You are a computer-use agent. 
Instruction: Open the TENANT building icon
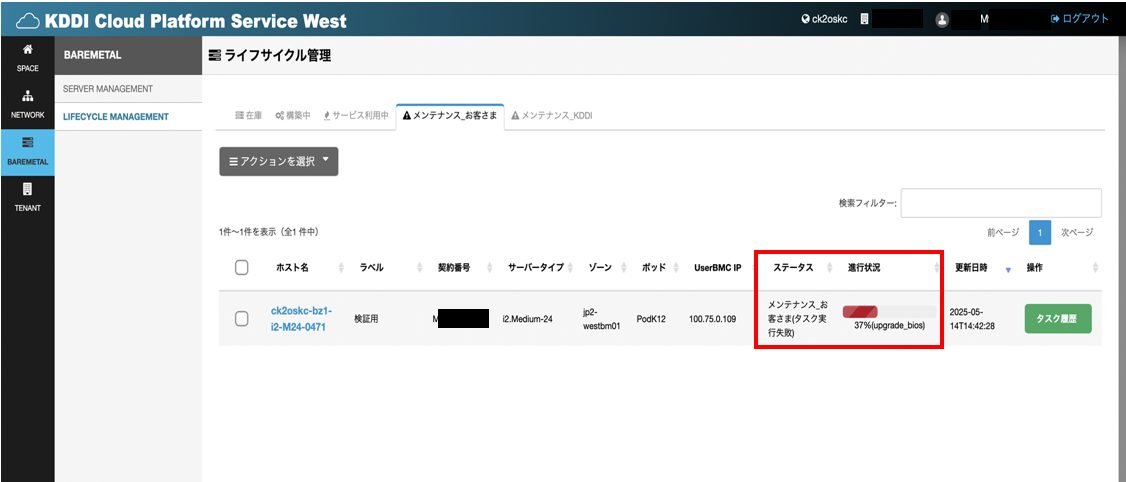[27, 189]
